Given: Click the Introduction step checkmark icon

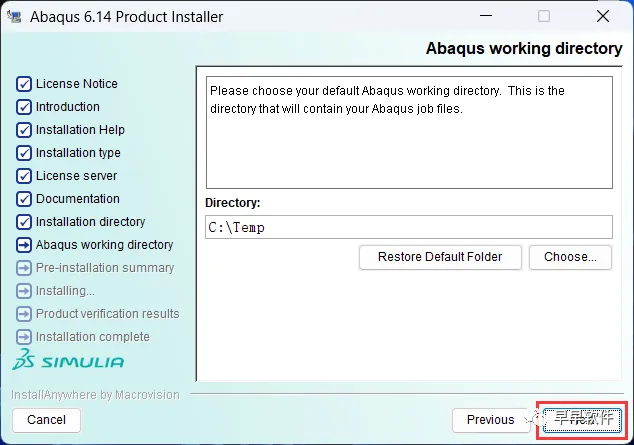Looking at the screenshot, I should click(24, 107).
